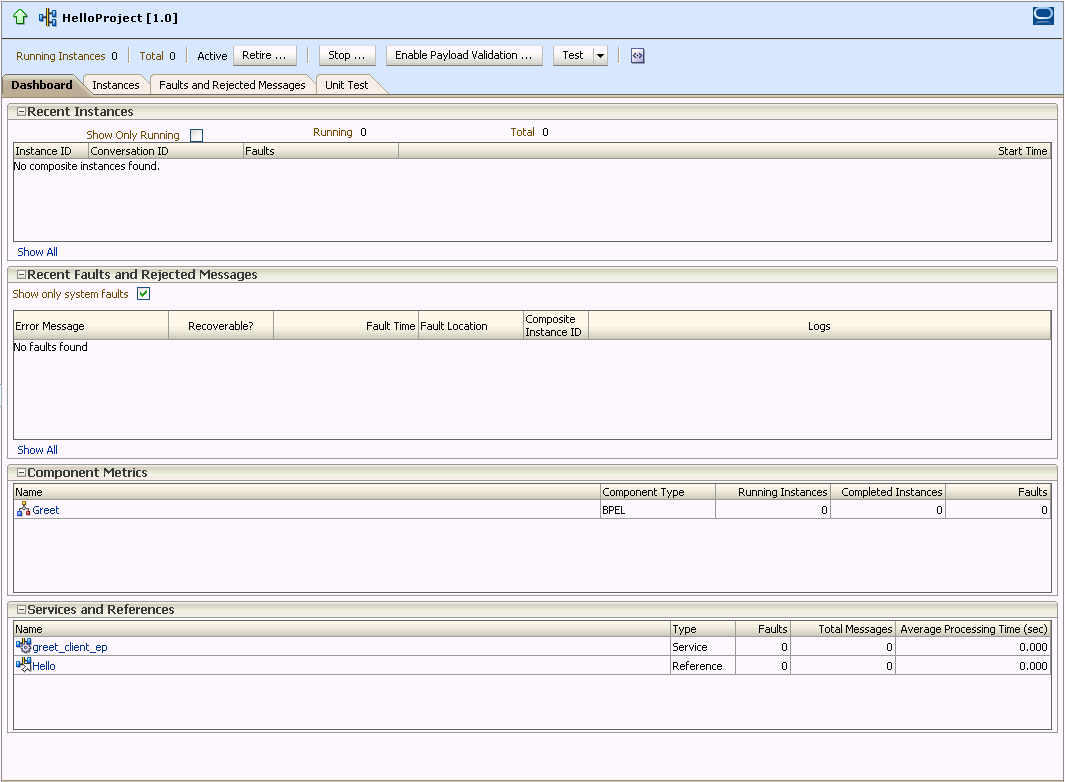Click the Completed Instances column header
The height and width of the screenshot is (782, 1065).
coord(888,492)
